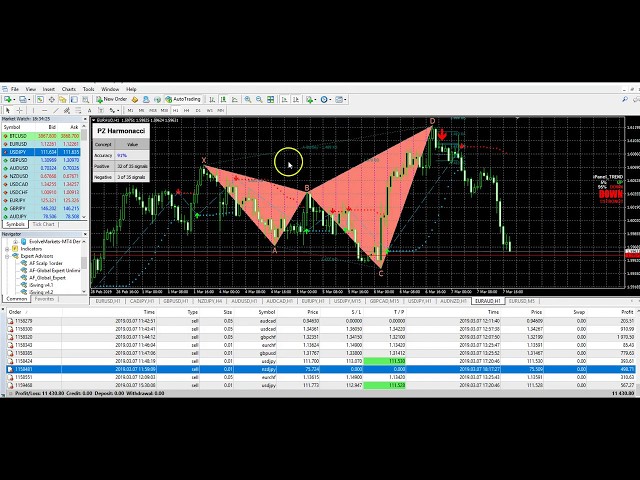Open AF Scalp Trader expert advisor
Viewport: 640px width, 480px height.
coord(43,262)
